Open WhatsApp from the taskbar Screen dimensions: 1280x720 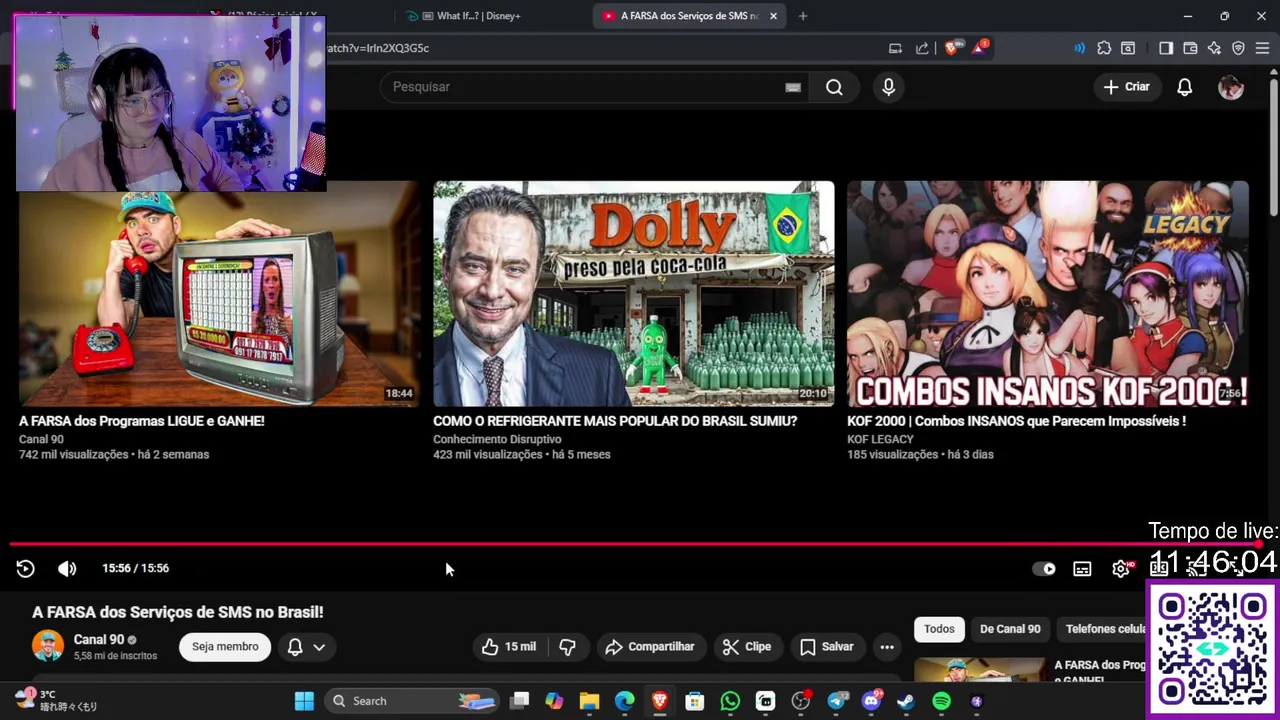pos(730,701)
